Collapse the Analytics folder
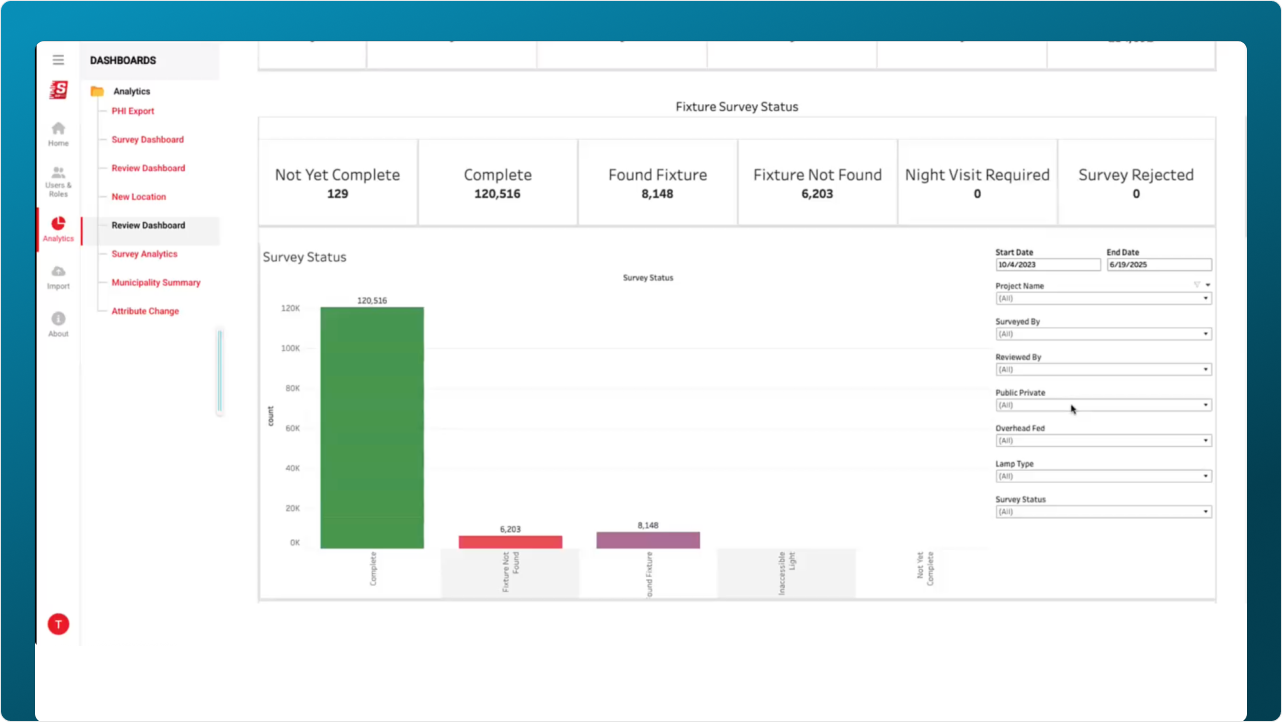 97,91
